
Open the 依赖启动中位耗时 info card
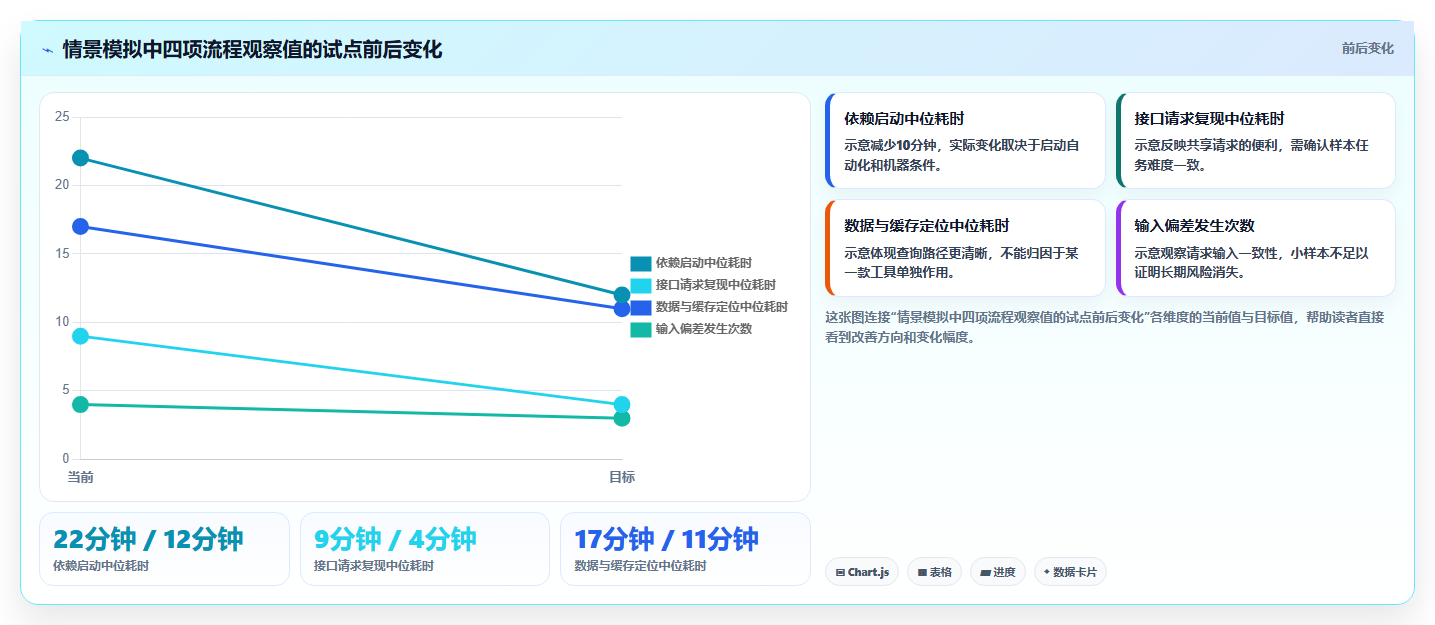coord(965,140)
